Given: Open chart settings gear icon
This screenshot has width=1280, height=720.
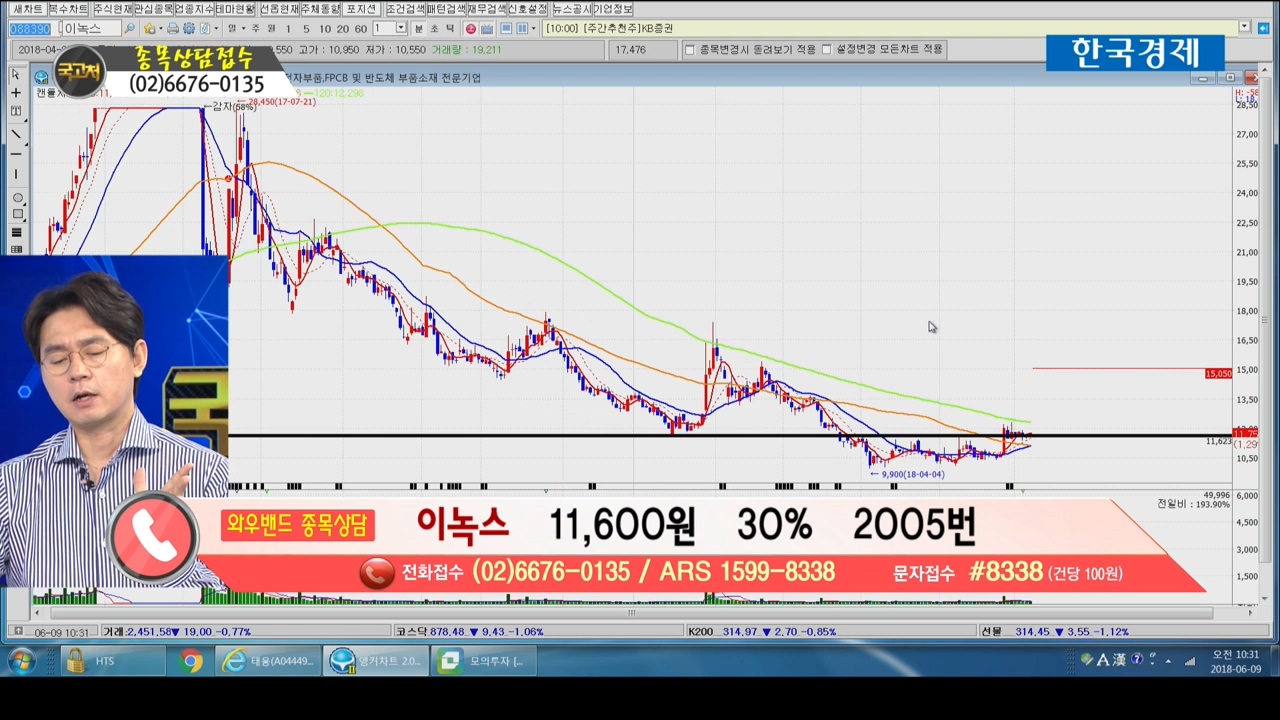Looking at the screenshot, I should pos(189,29).
